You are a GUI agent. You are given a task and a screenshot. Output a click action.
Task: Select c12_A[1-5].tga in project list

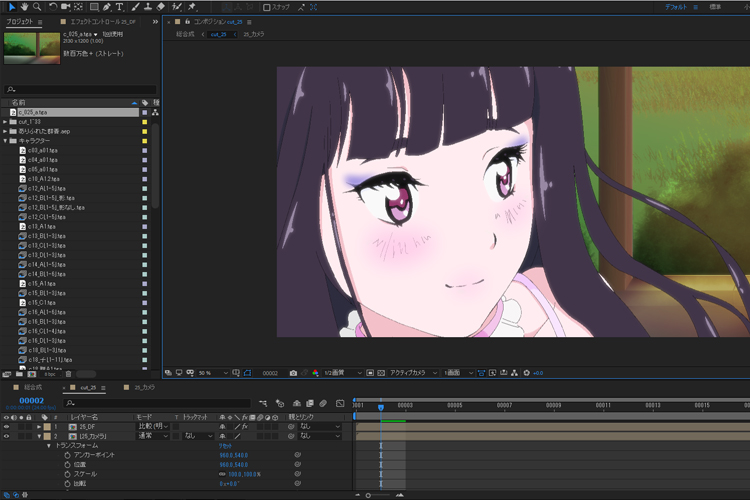pyautogui.click(x=46, y=188)
